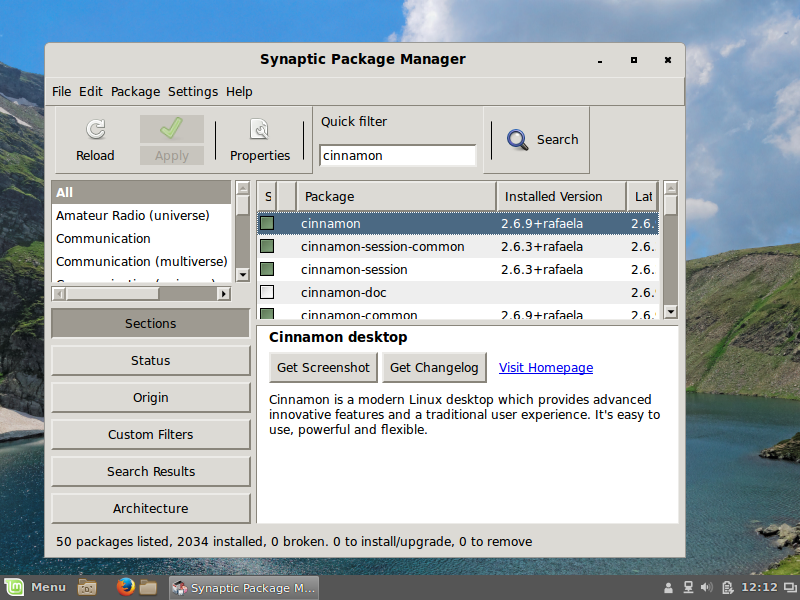Click the workspace icon right of the clock
Image resolution: width=800 pixels, height=600 pixels.
click(790, 588)
